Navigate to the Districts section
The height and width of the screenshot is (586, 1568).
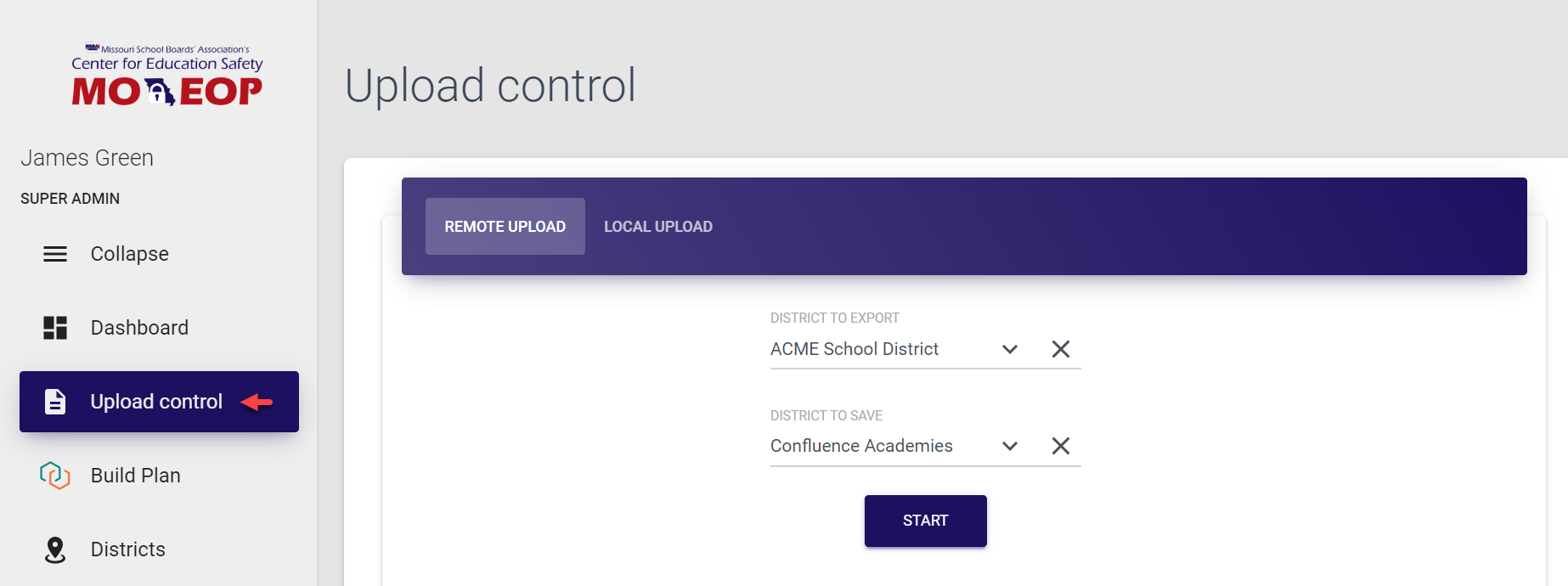pos(128,549)
